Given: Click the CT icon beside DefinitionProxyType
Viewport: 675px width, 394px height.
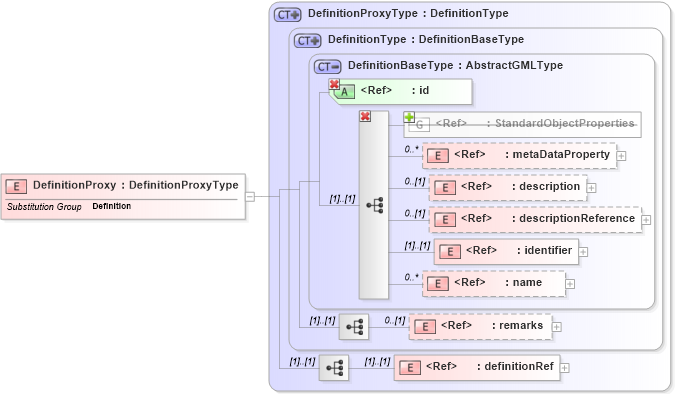Looking at the screenshot, I should click(x=288, y=15).
